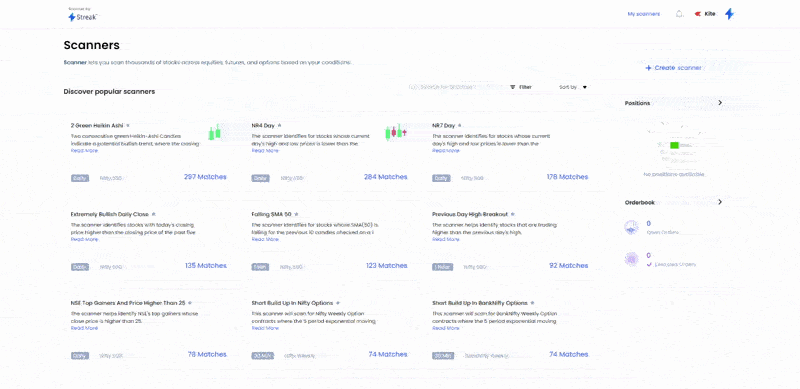Viewport: 800px width, 389px height.
Task: Open 297 Matches for 2 Green Heikin Ashi
Action: coord(205,177)
